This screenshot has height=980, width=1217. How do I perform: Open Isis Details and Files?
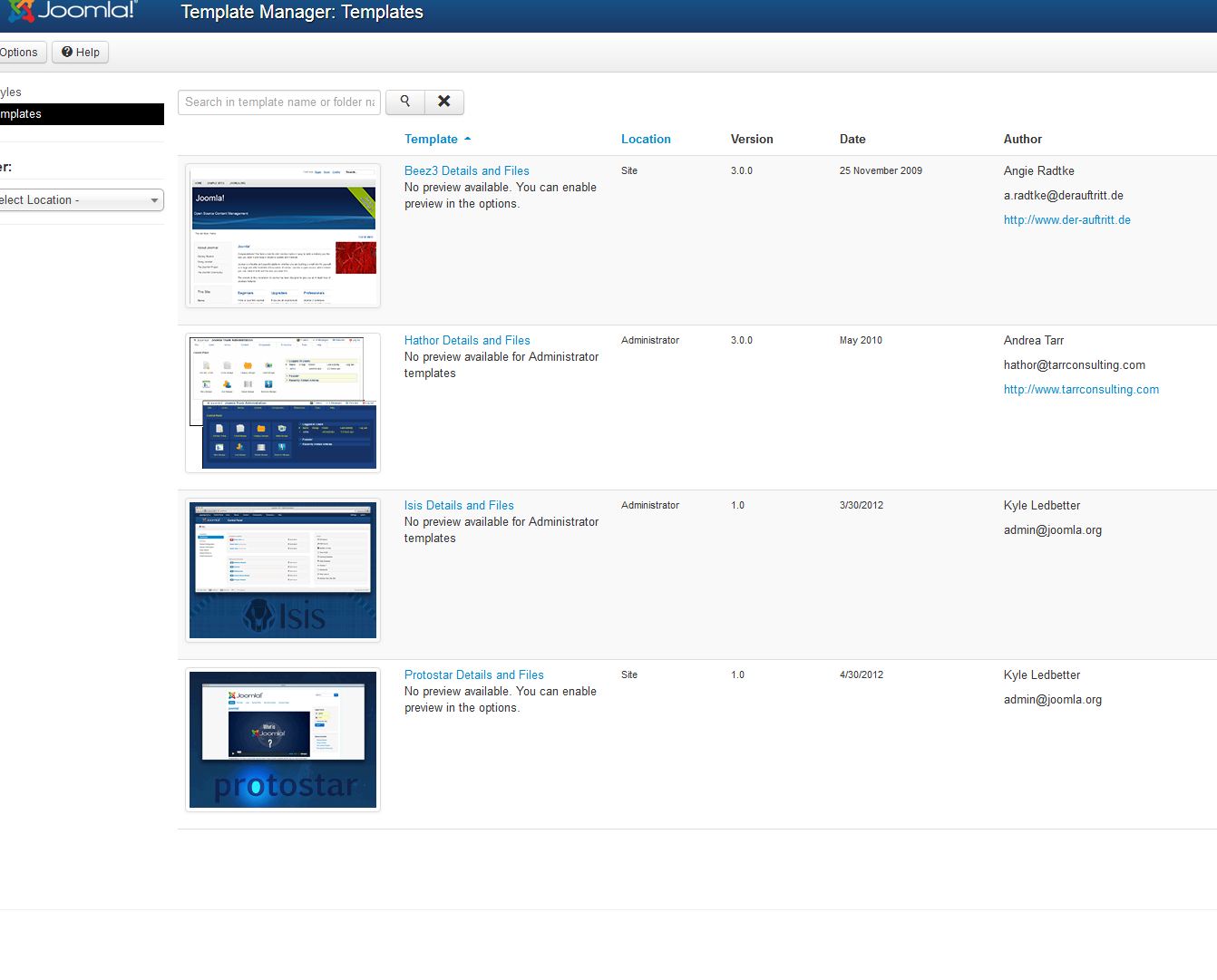459,505
